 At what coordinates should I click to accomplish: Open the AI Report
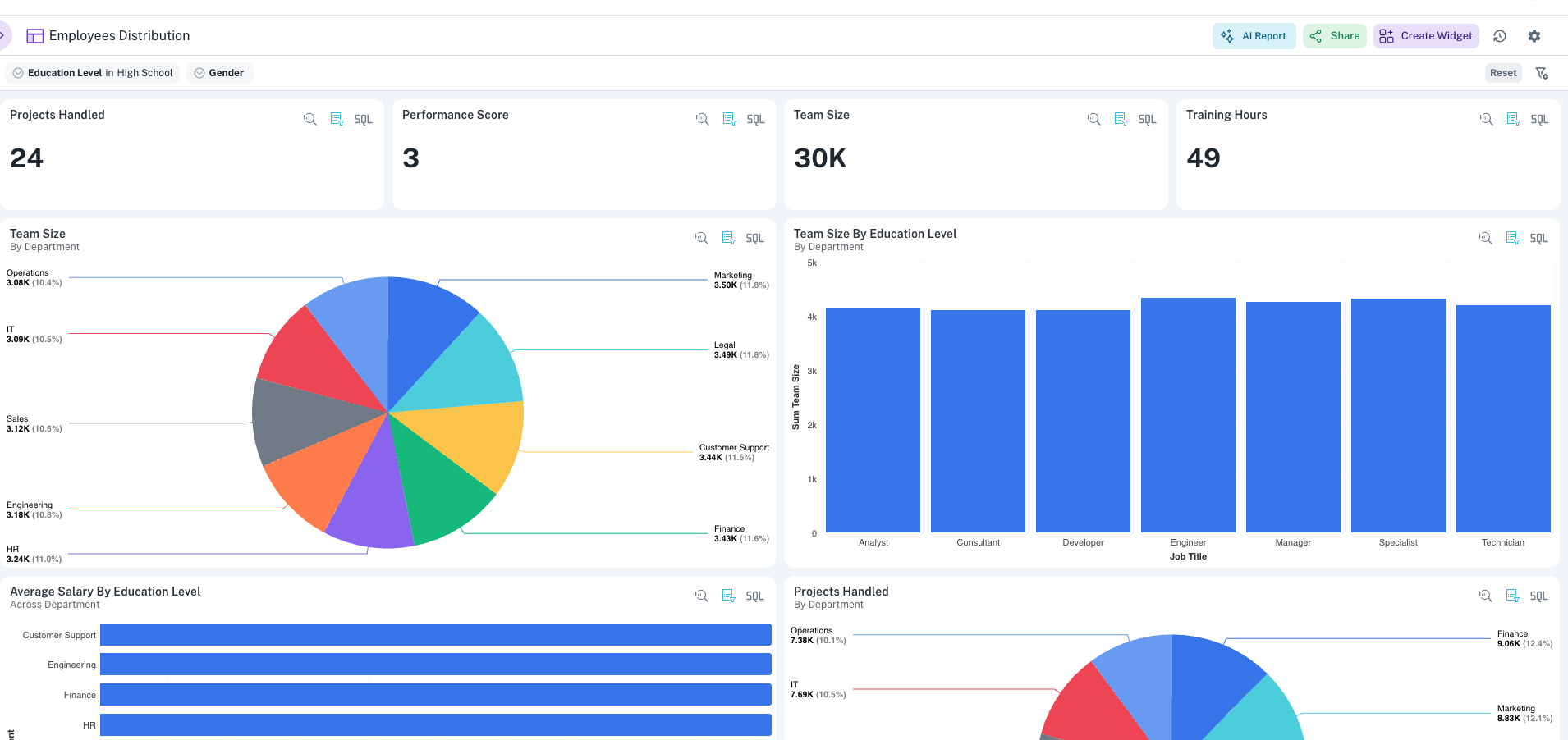(1254, 36)
